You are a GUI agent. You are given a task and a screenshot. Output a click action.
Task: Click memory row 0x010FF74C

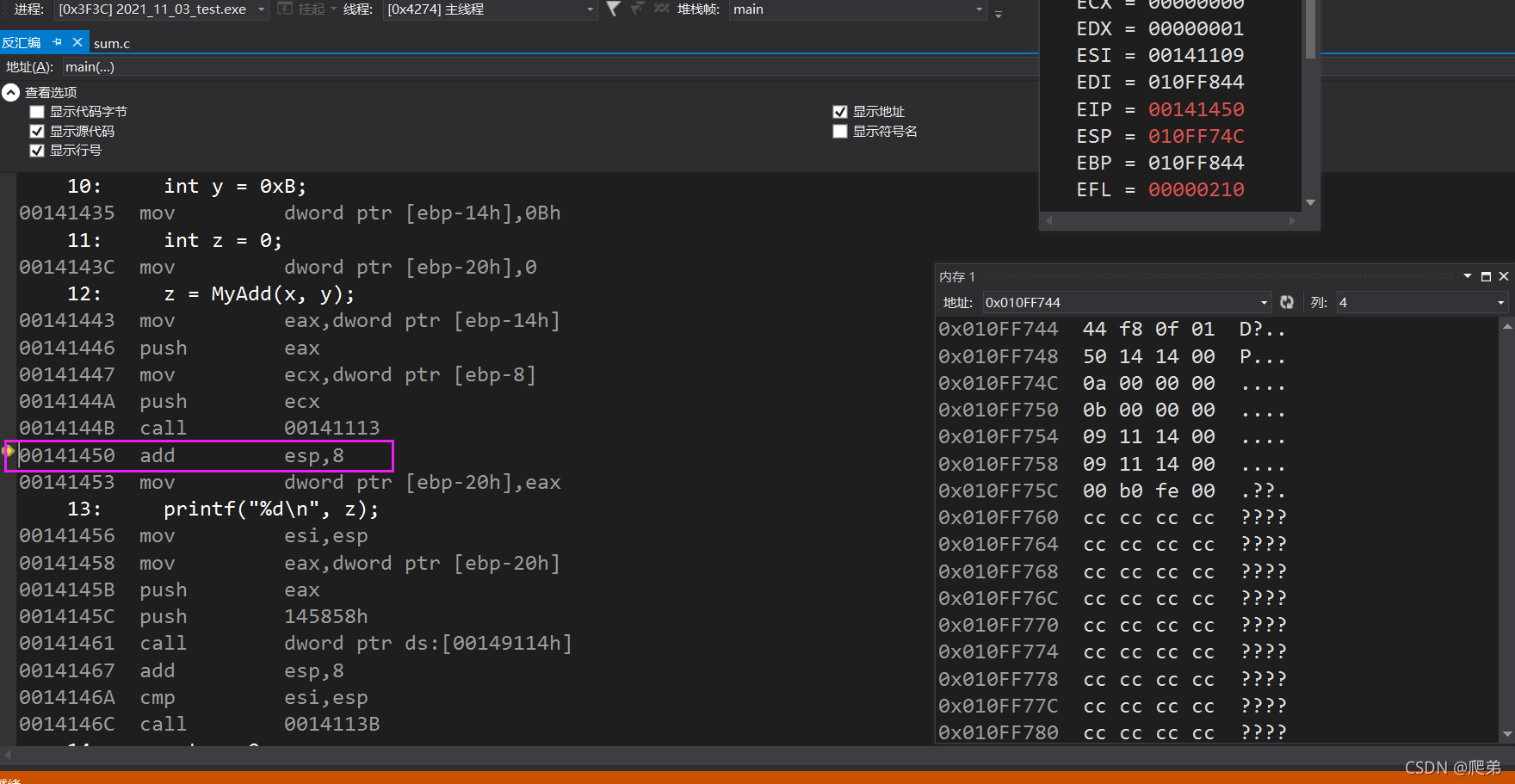1112,383
